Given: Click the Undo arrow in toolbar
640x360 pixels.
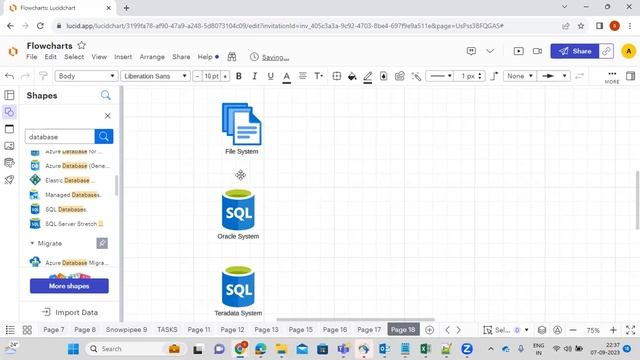Looking at the screenshot, I should click(x=9, y=76).
